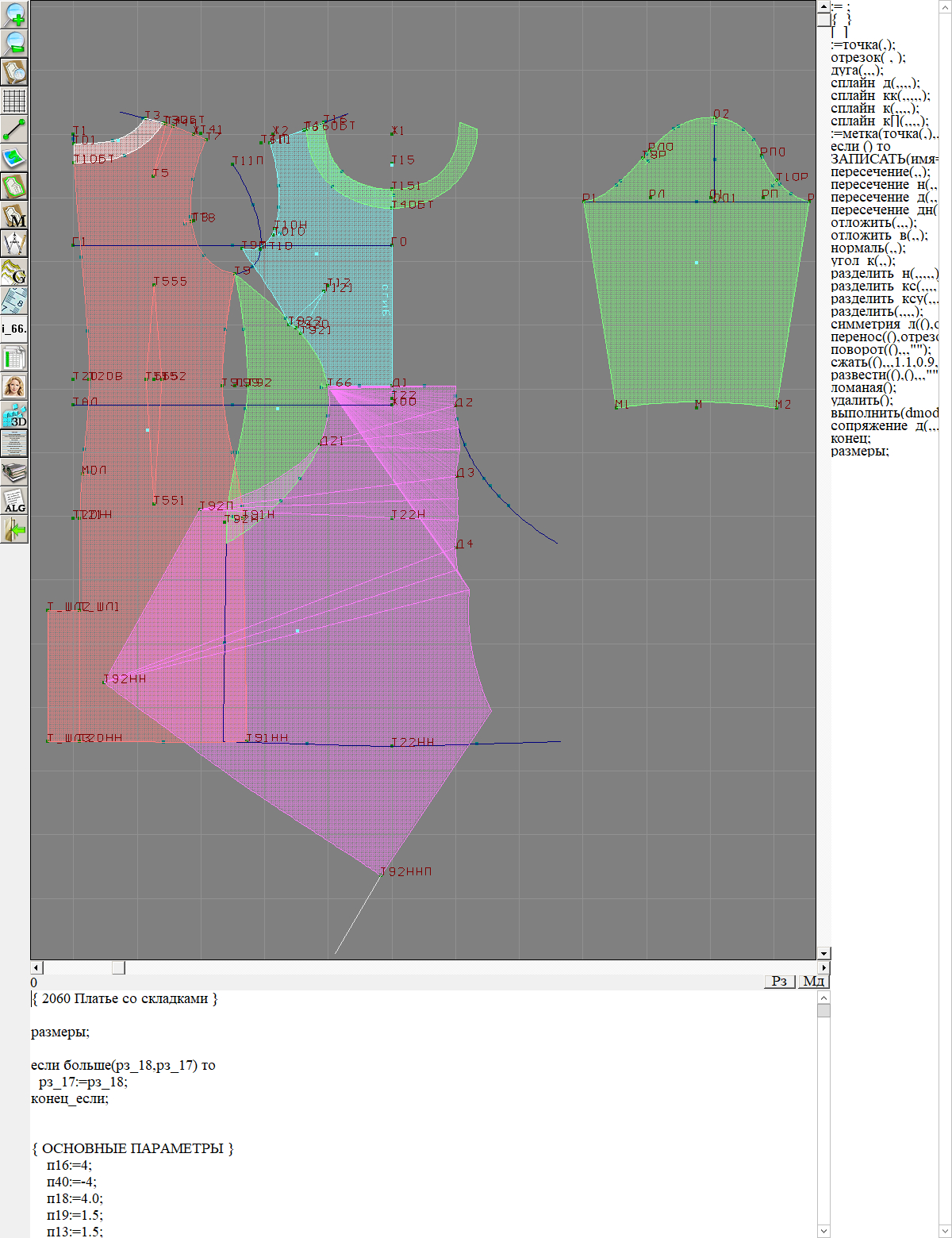952x1238 pixels.
Task: Insert the 'пересечение(,,);' command from list
Action: coord(880,172)
